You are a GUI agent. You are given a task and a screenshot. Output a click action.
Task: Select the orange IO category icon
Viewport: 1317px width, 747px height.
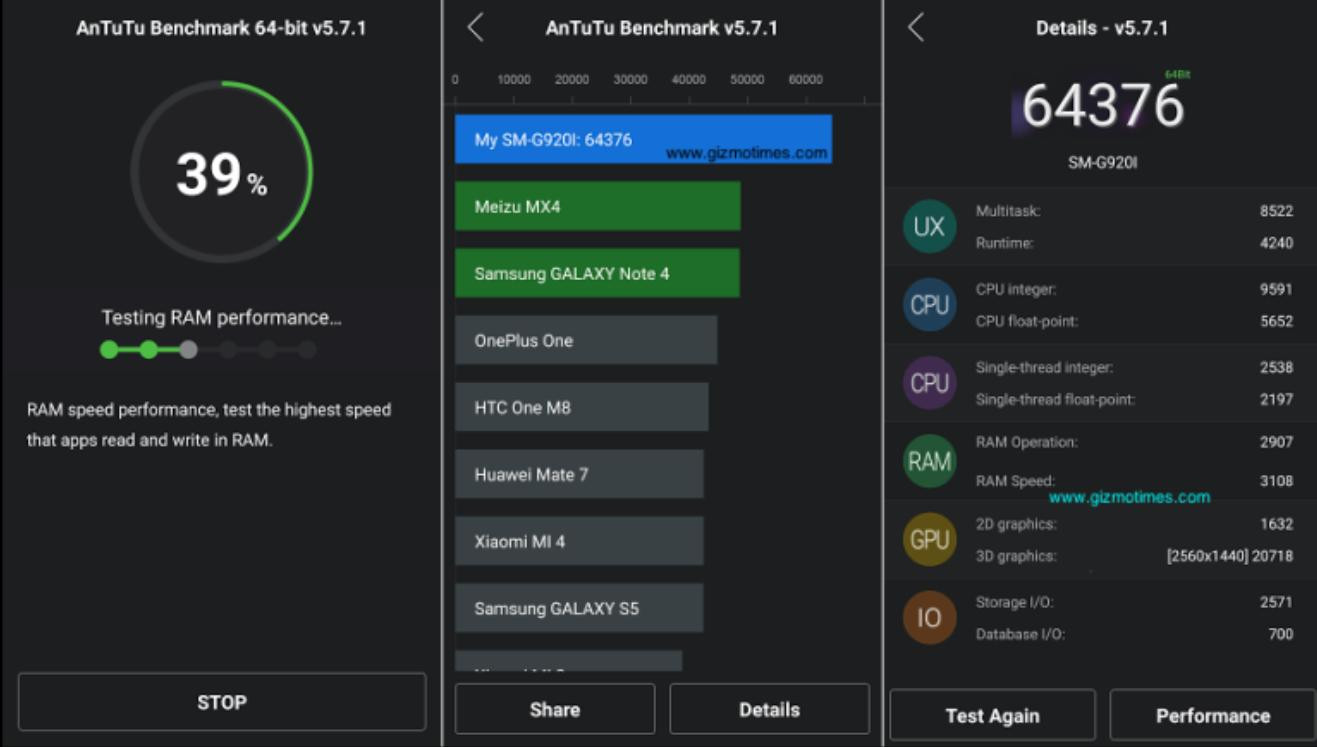[929, 618]
